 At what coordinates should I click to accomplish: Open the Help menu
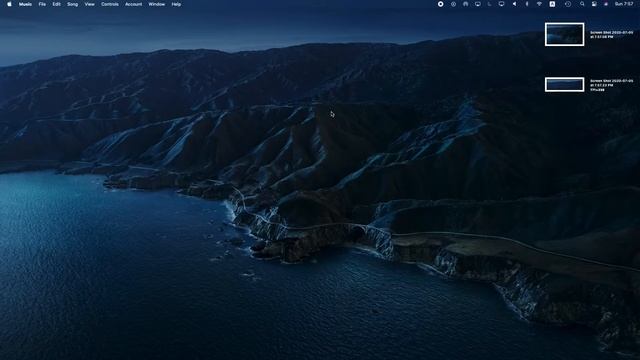pos(176,4)
